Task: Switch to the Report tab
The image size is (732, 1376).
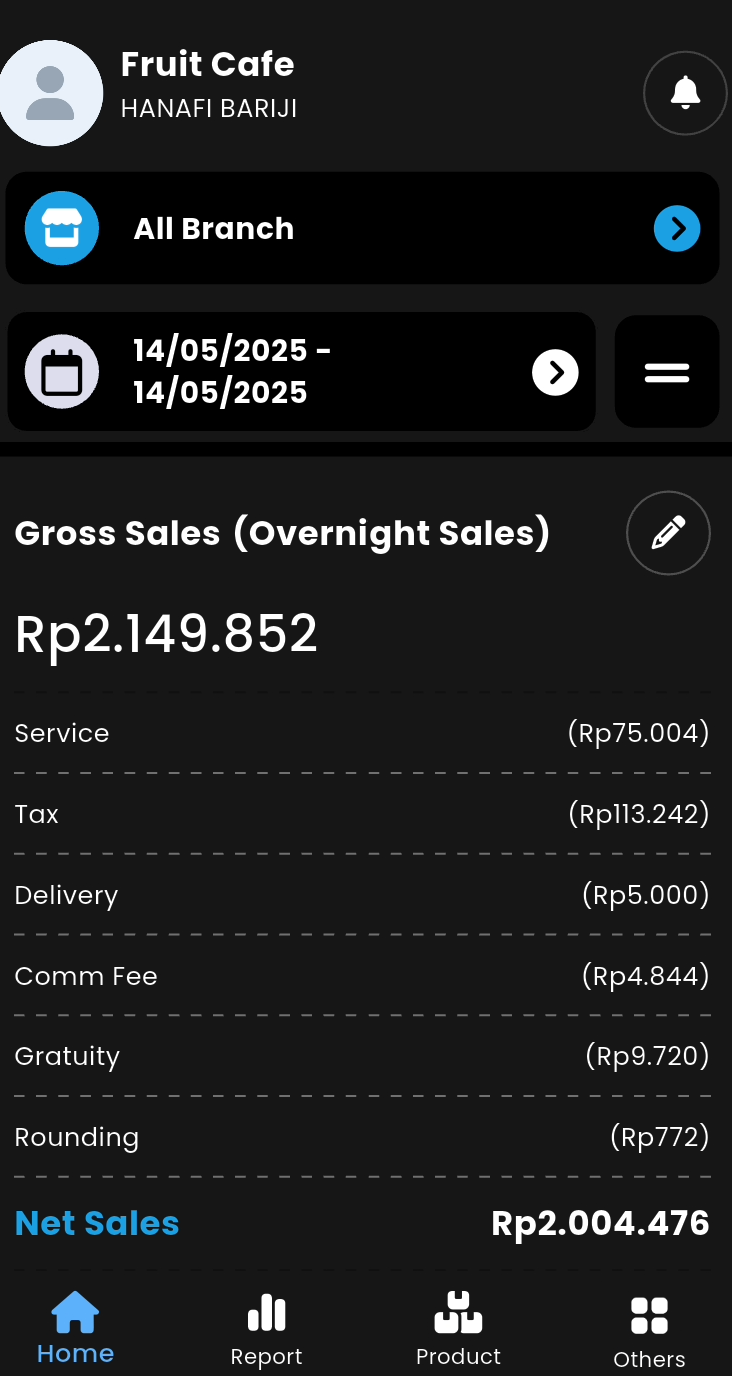Action: [x=266, y=1328]
